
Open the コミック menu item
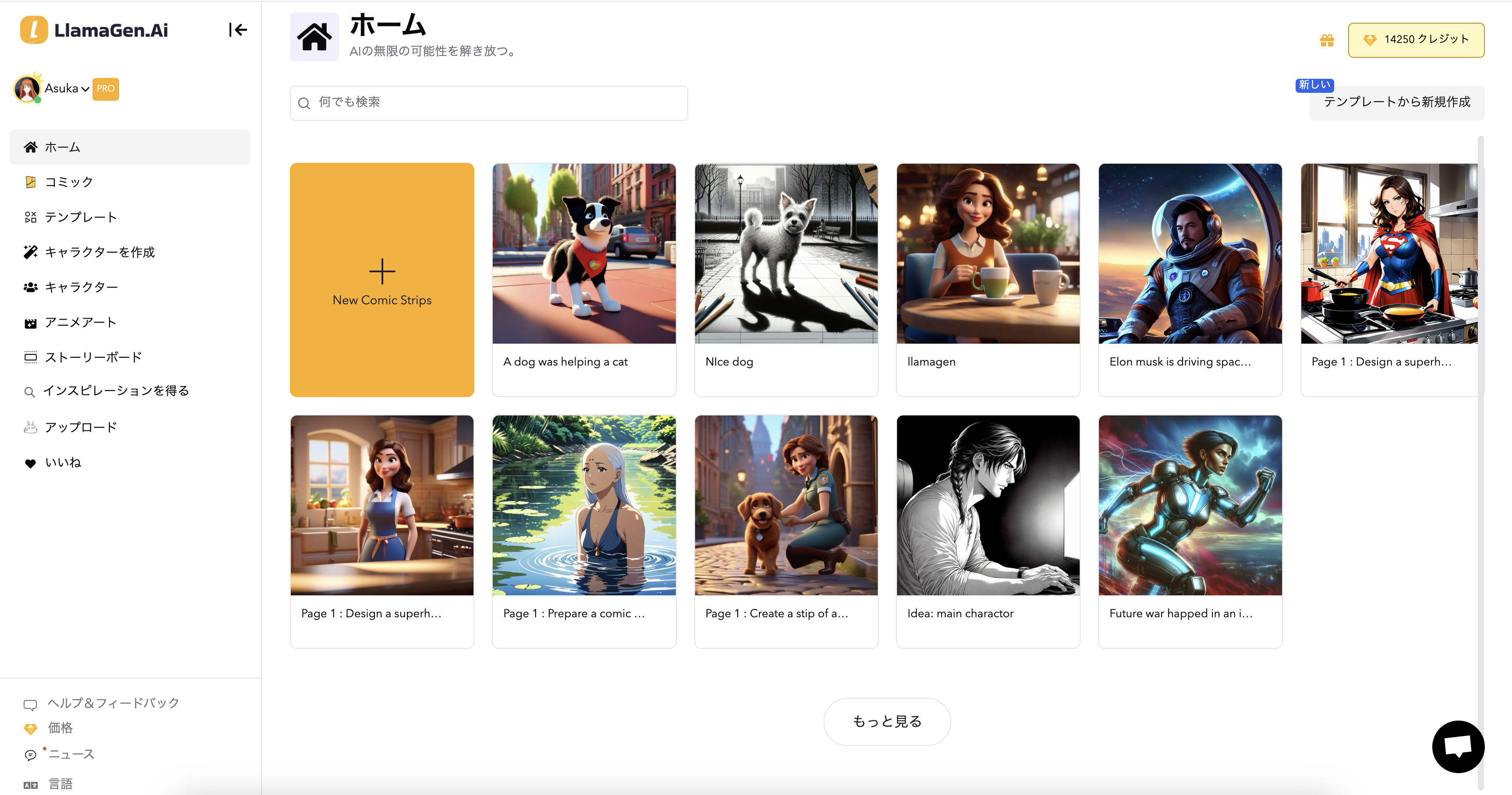coord(69,182)
